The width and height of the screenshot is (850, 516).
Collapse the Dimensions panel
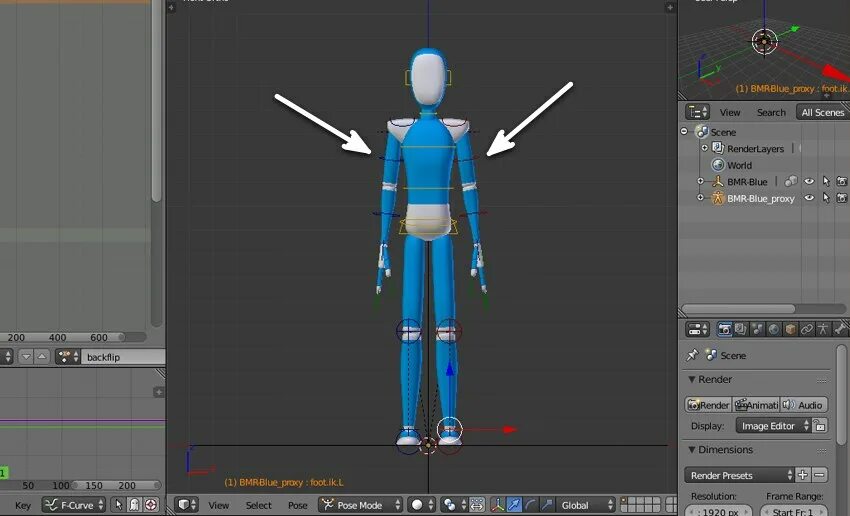tap(692, 449)
